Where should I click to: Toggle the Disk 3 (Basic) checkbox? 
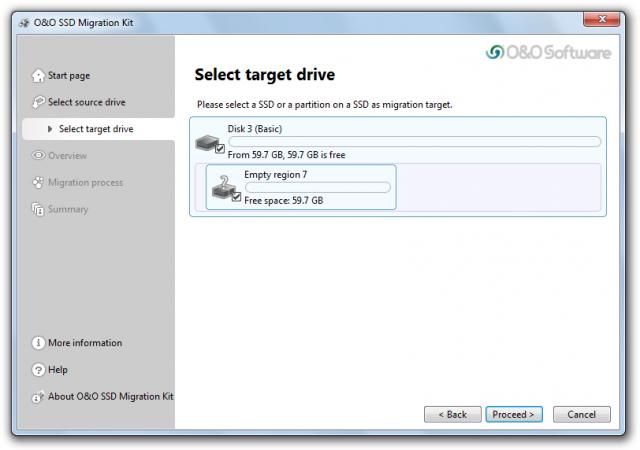(x=220, y=148)
